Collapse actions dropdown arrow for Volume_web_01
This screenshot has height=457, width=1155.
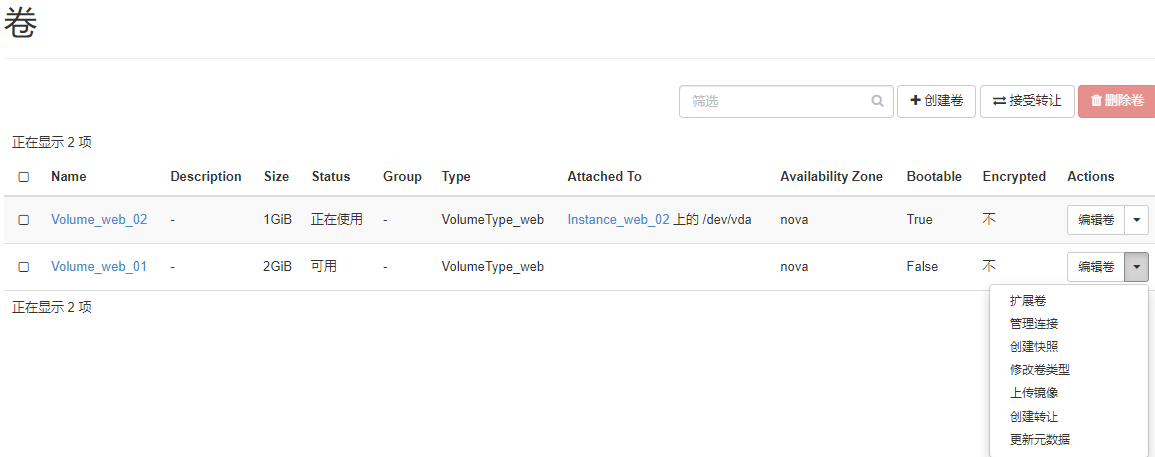click(x=1137, y=267)
